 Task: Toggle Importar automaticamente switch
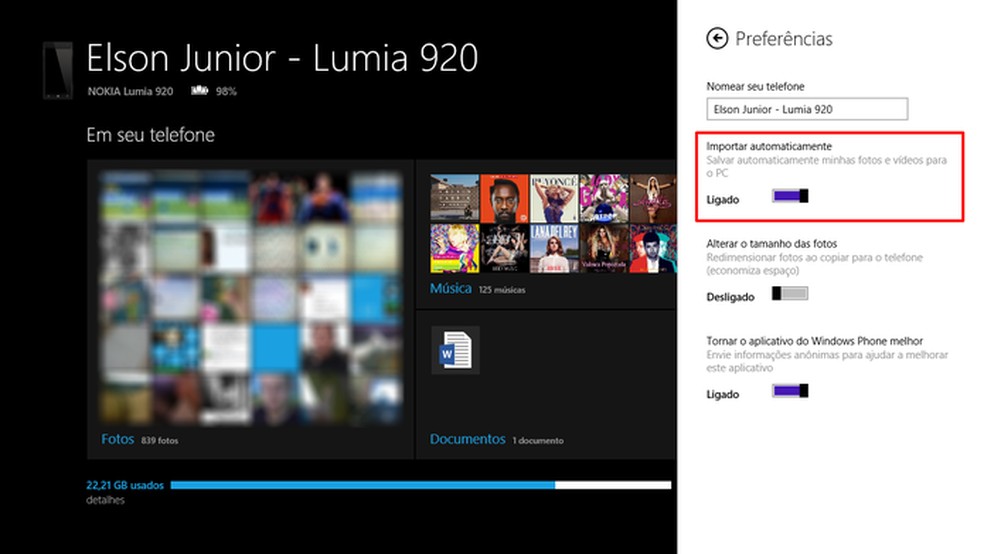point(790,196)
